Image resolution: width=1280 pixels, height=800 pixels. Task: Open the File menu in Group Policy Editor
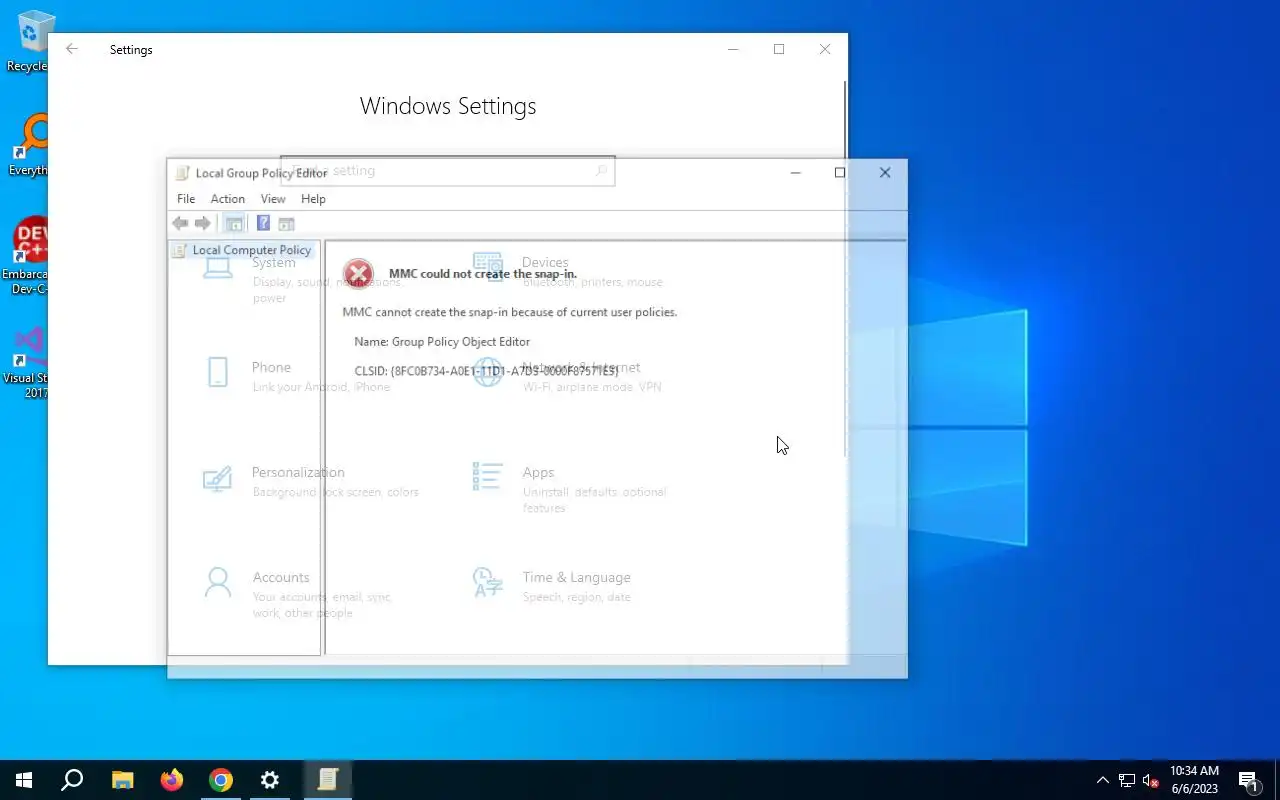186,199
